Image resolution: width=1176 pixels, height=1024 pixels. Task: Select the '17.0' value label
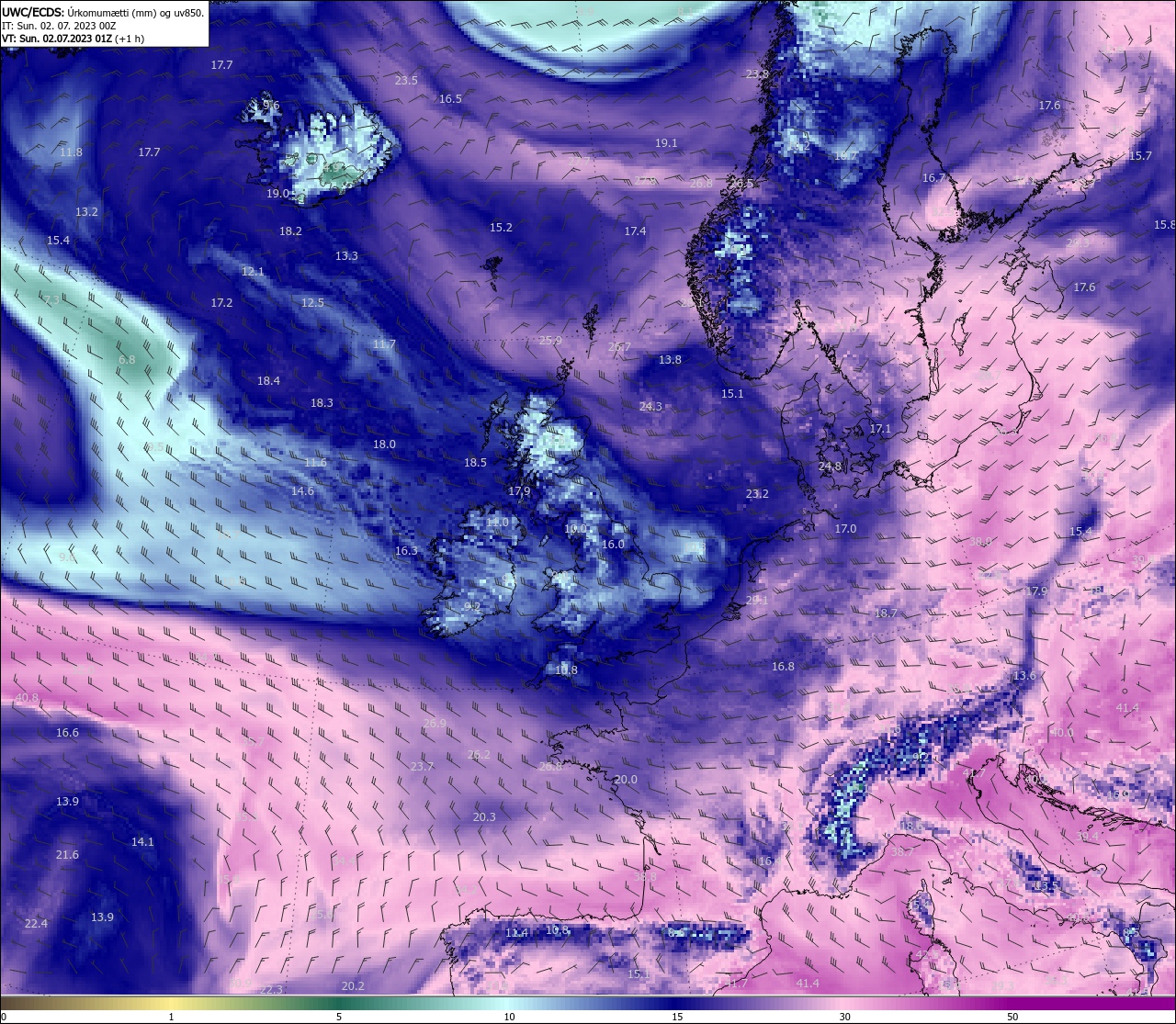pyautogui.click(x=845, y=529)
